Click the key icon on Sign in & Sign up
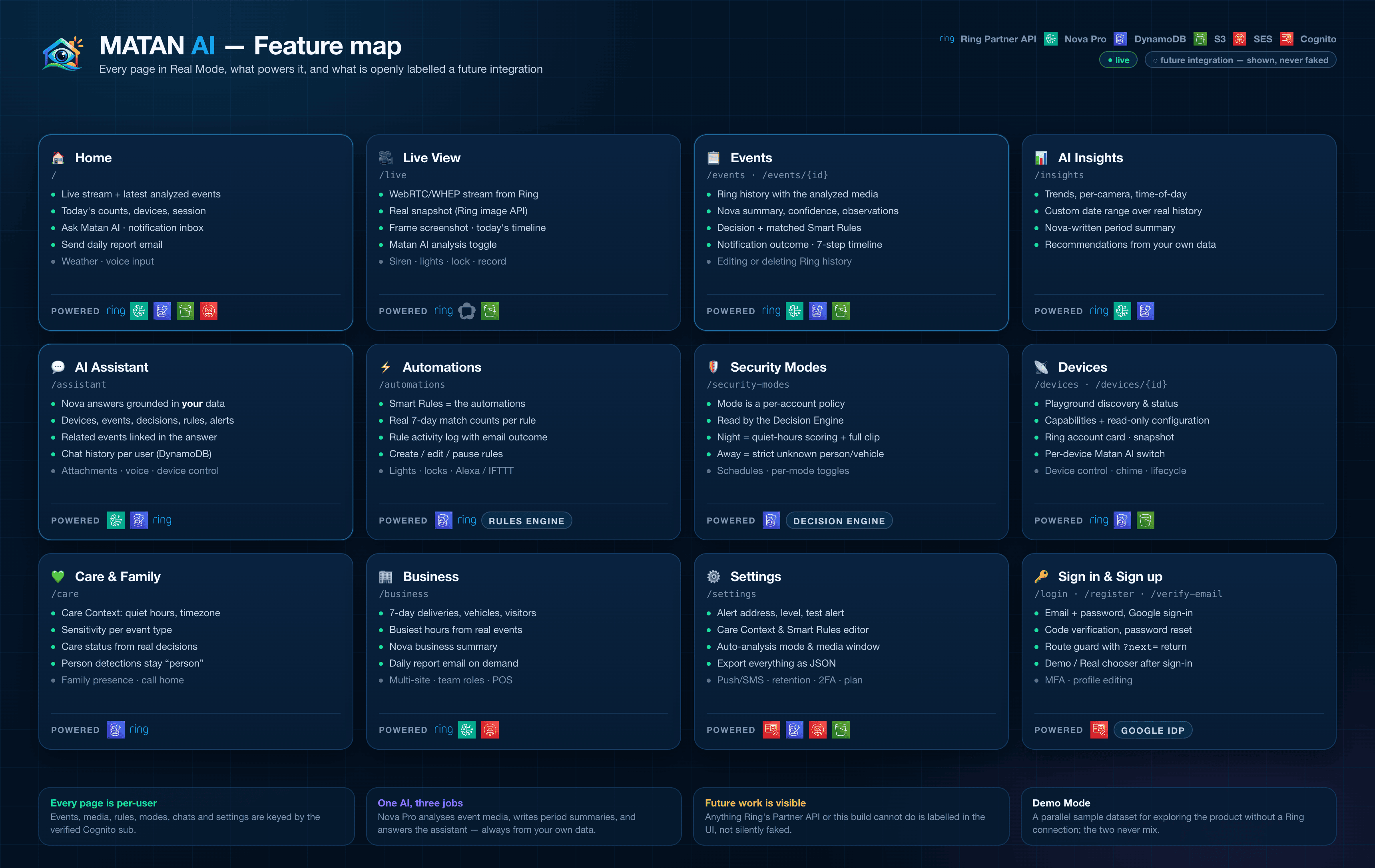This screenshot has width=1375, height=868. tap(1042, 576)
